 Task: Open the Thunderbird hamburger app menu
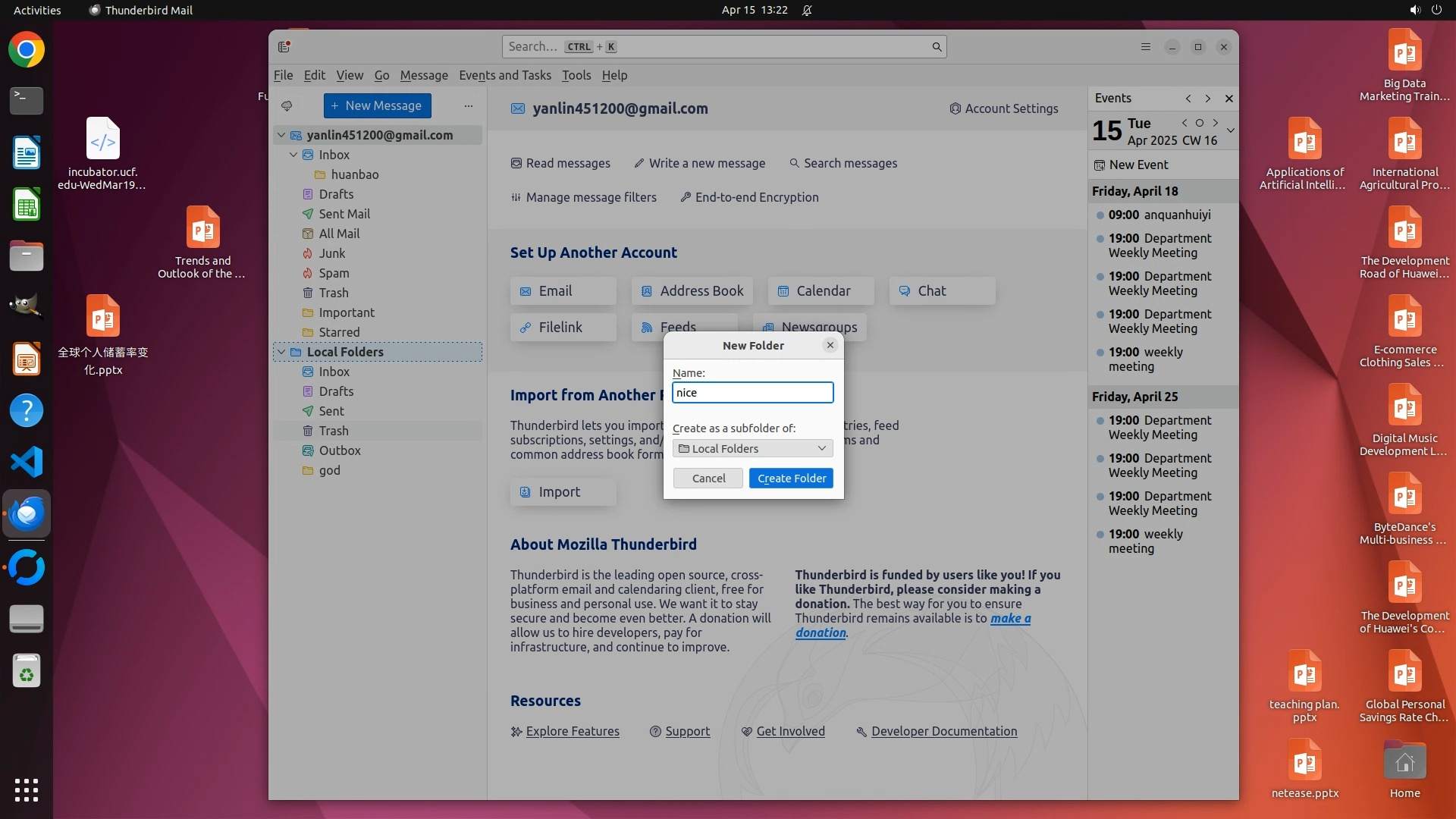[x=1146, y=47]
